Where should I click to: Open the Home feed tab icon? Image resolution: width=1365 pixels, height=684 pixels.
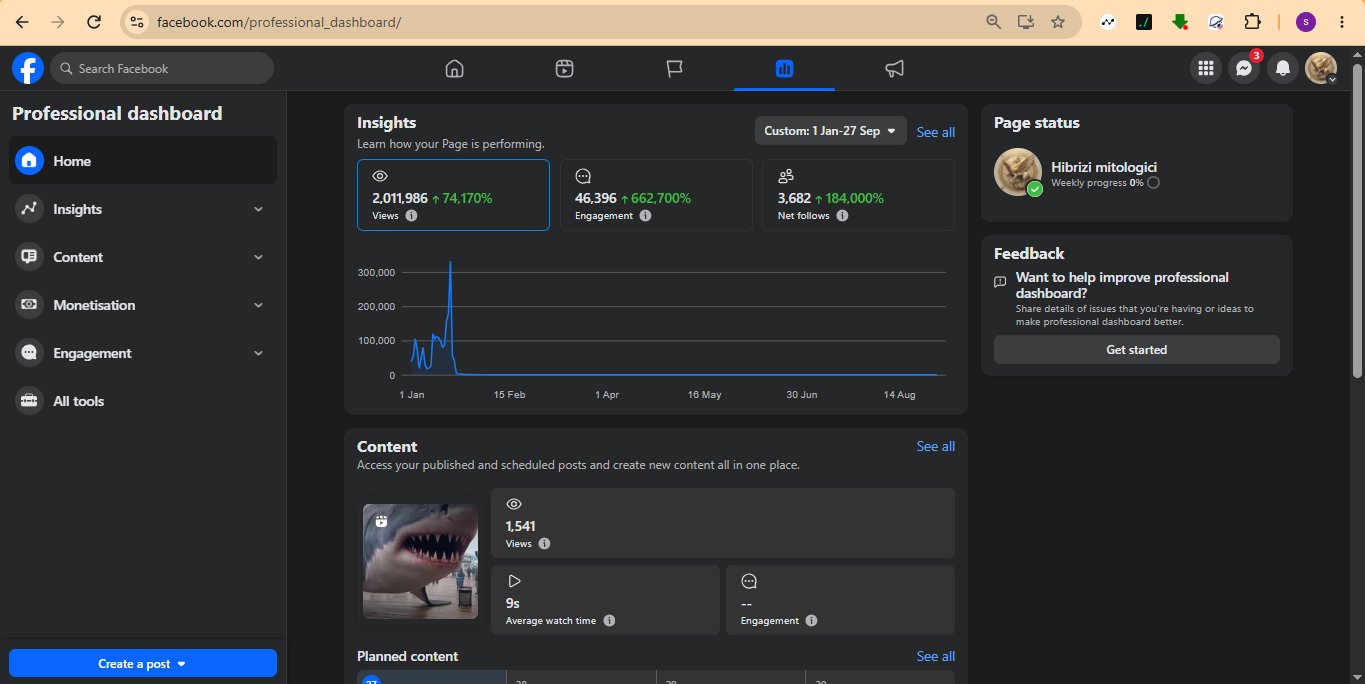coord(454,68)
